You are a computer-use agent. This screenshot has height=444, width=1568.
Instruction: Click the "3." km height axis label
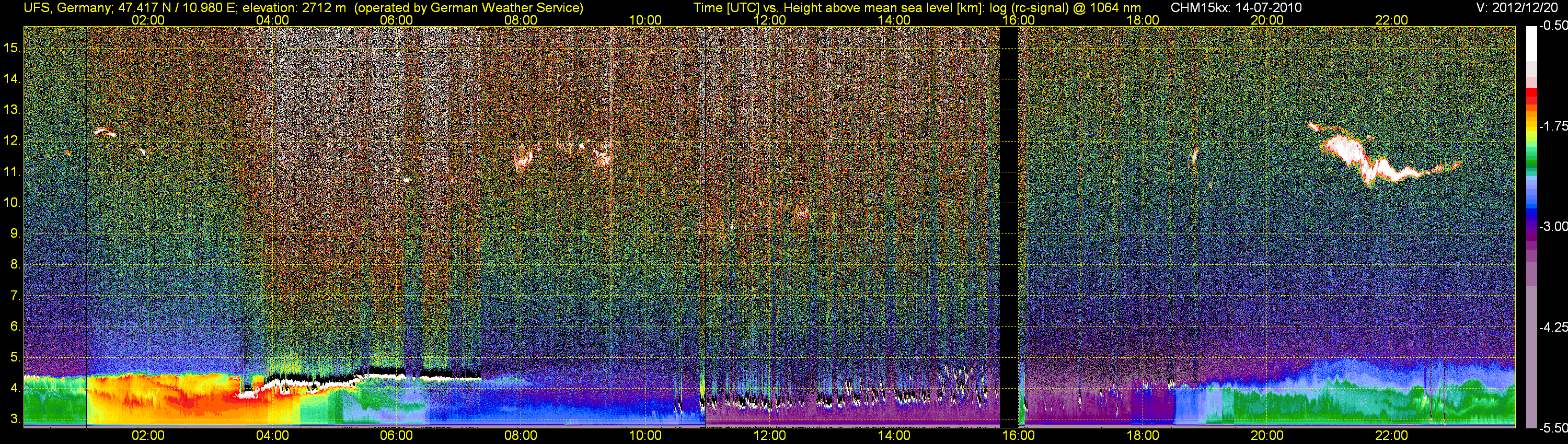click(x=15, y=419)
